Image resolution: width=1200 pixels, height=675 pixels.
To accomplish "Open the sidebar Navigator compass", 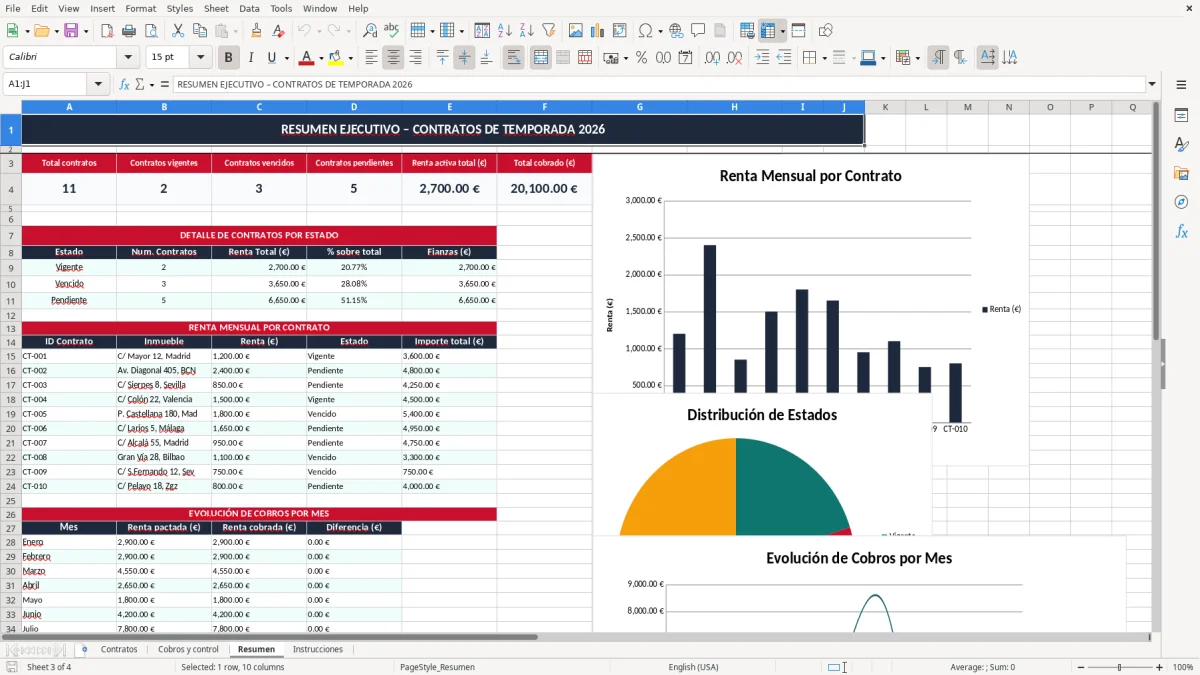I will (1181, 202).
